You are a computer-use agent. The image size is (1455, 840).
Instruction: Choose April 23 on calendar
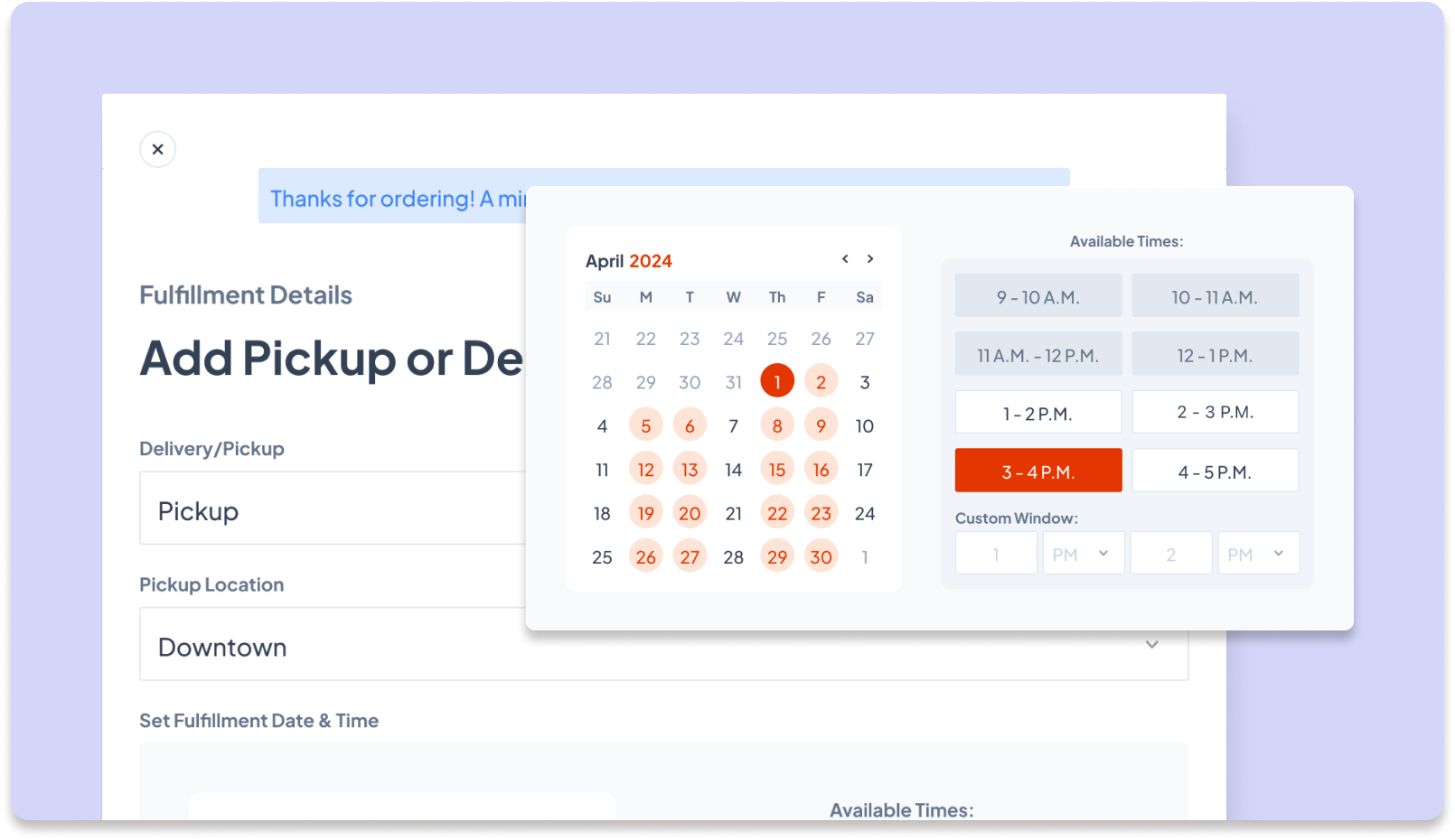pos(821,513)
